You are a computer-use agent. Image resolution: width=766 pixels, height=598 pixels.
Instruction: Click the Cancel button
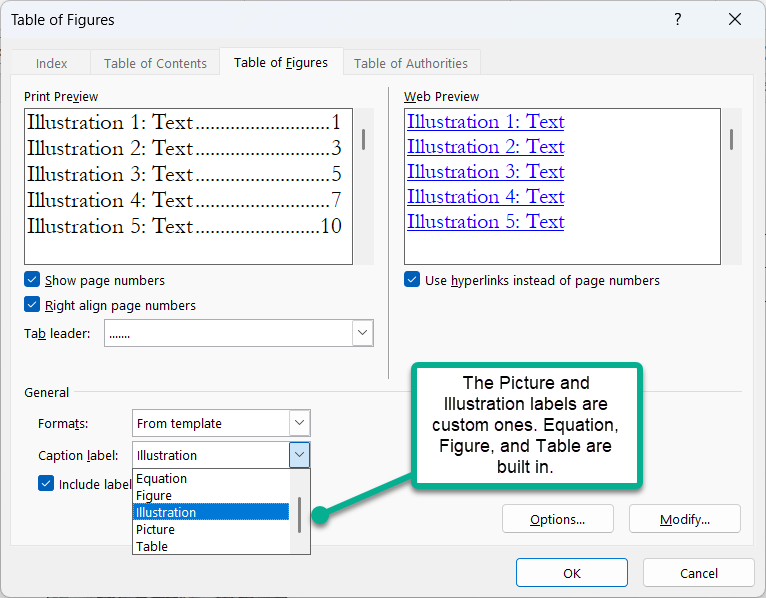698,573
